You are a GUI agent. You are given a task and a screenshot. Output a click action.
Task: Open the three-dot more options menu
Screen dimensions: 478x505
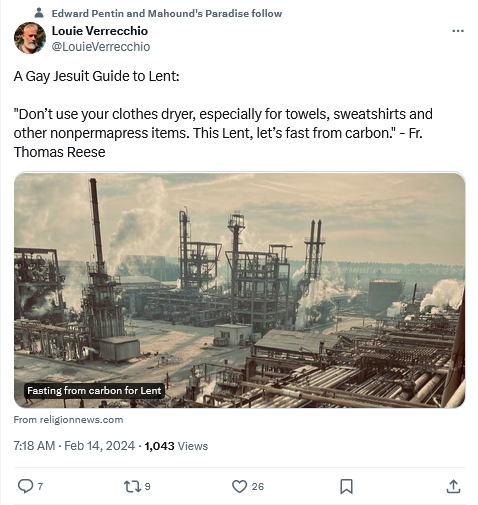(458, 31)
